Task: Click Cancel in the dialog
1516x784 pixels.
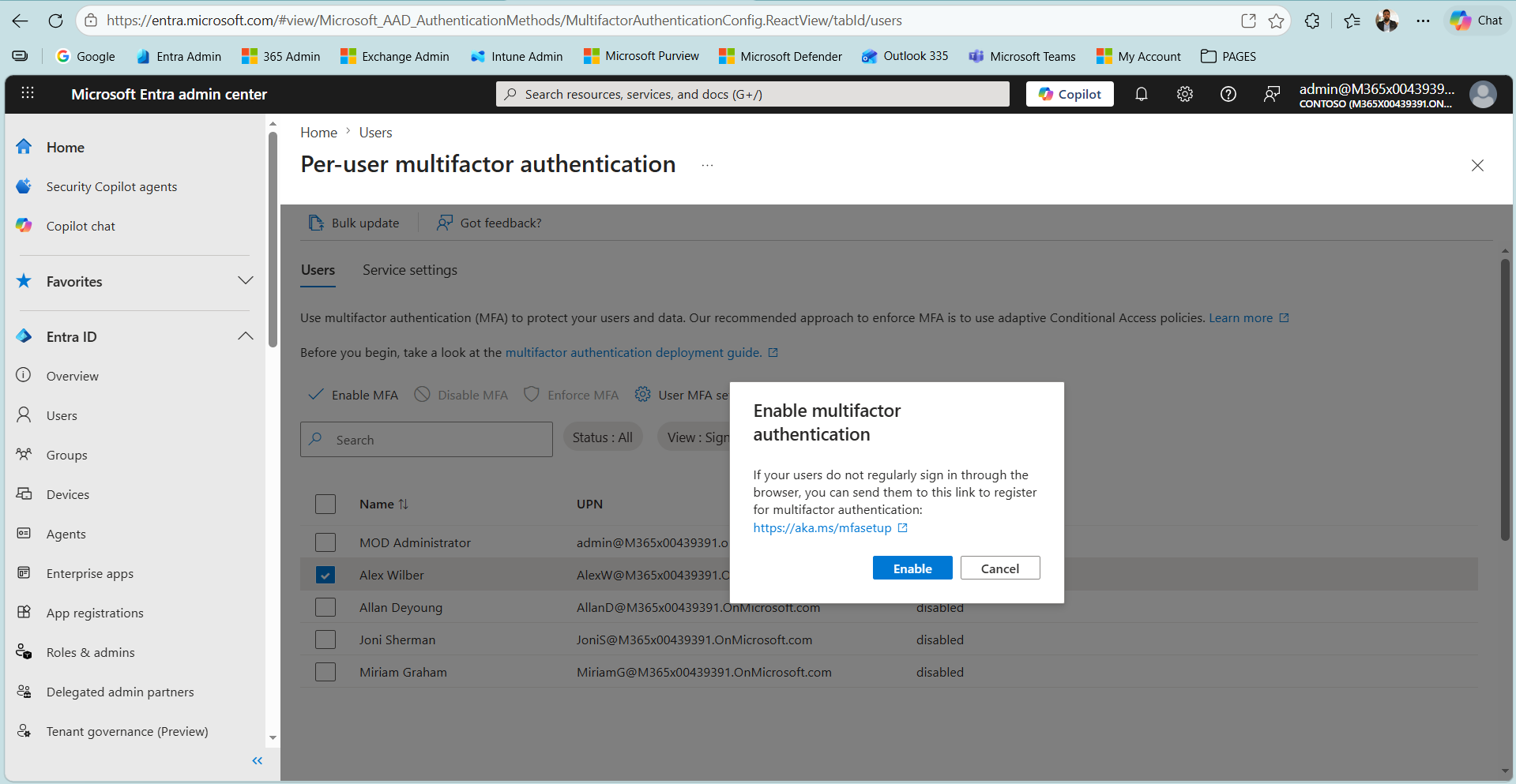Action: 1000,568
